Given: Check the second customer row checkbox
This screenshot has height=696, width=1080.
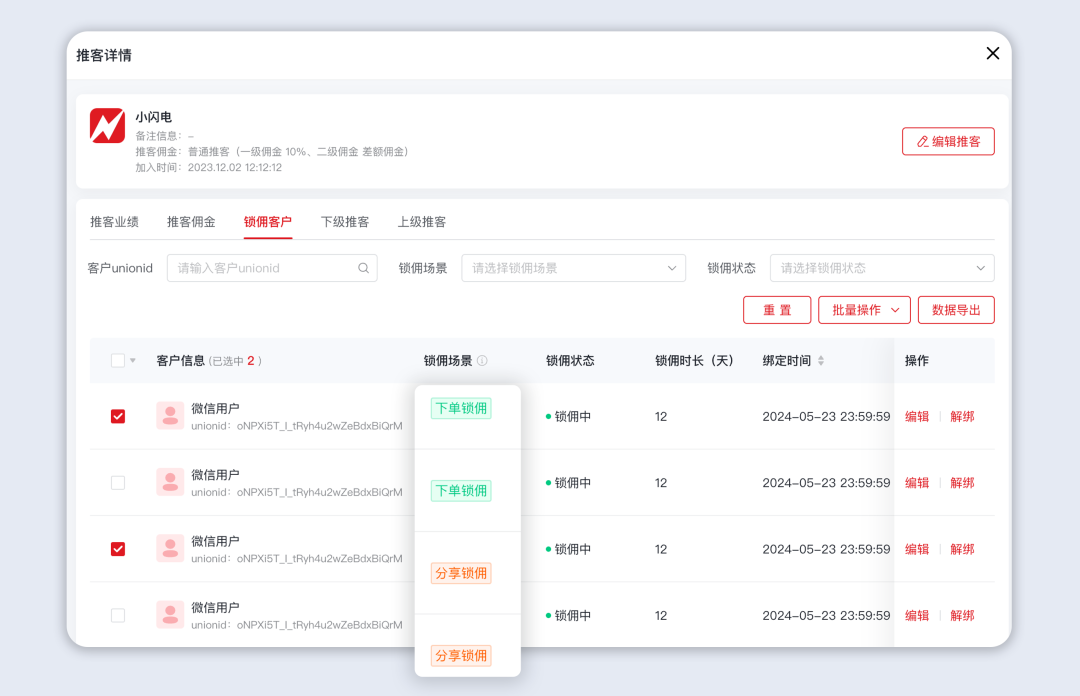Looking at the screenshot, I should tap(118, 483).
